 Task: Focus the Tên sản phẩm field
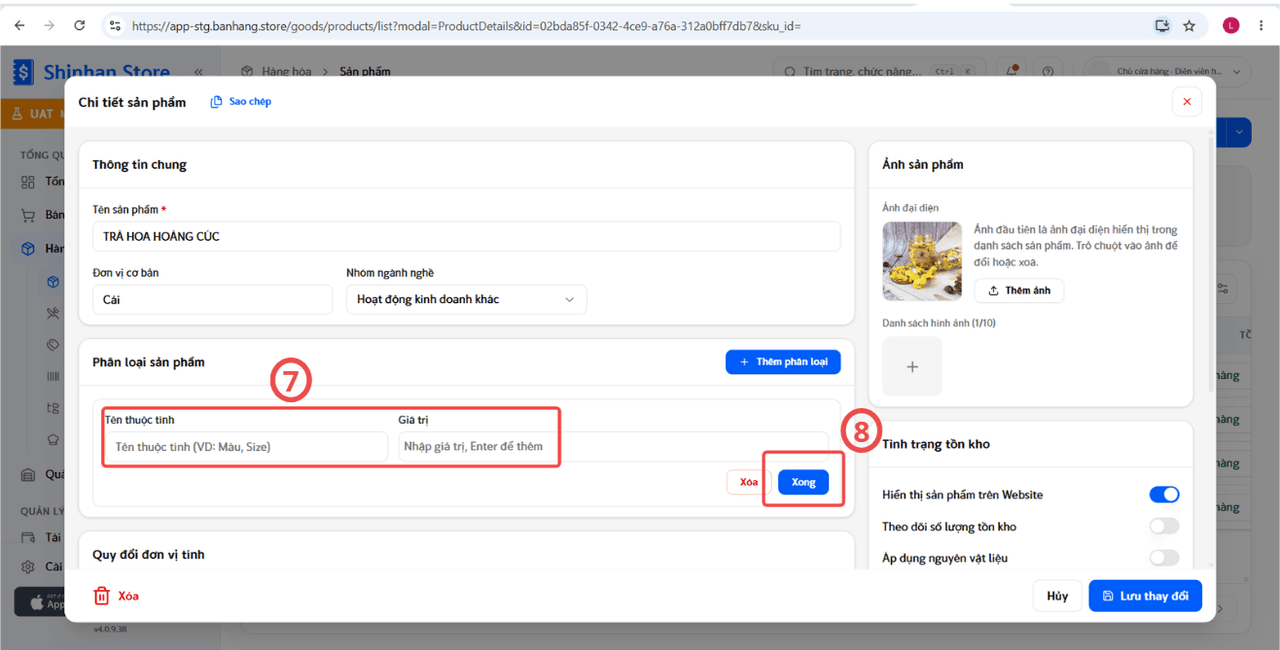point(466,237)
